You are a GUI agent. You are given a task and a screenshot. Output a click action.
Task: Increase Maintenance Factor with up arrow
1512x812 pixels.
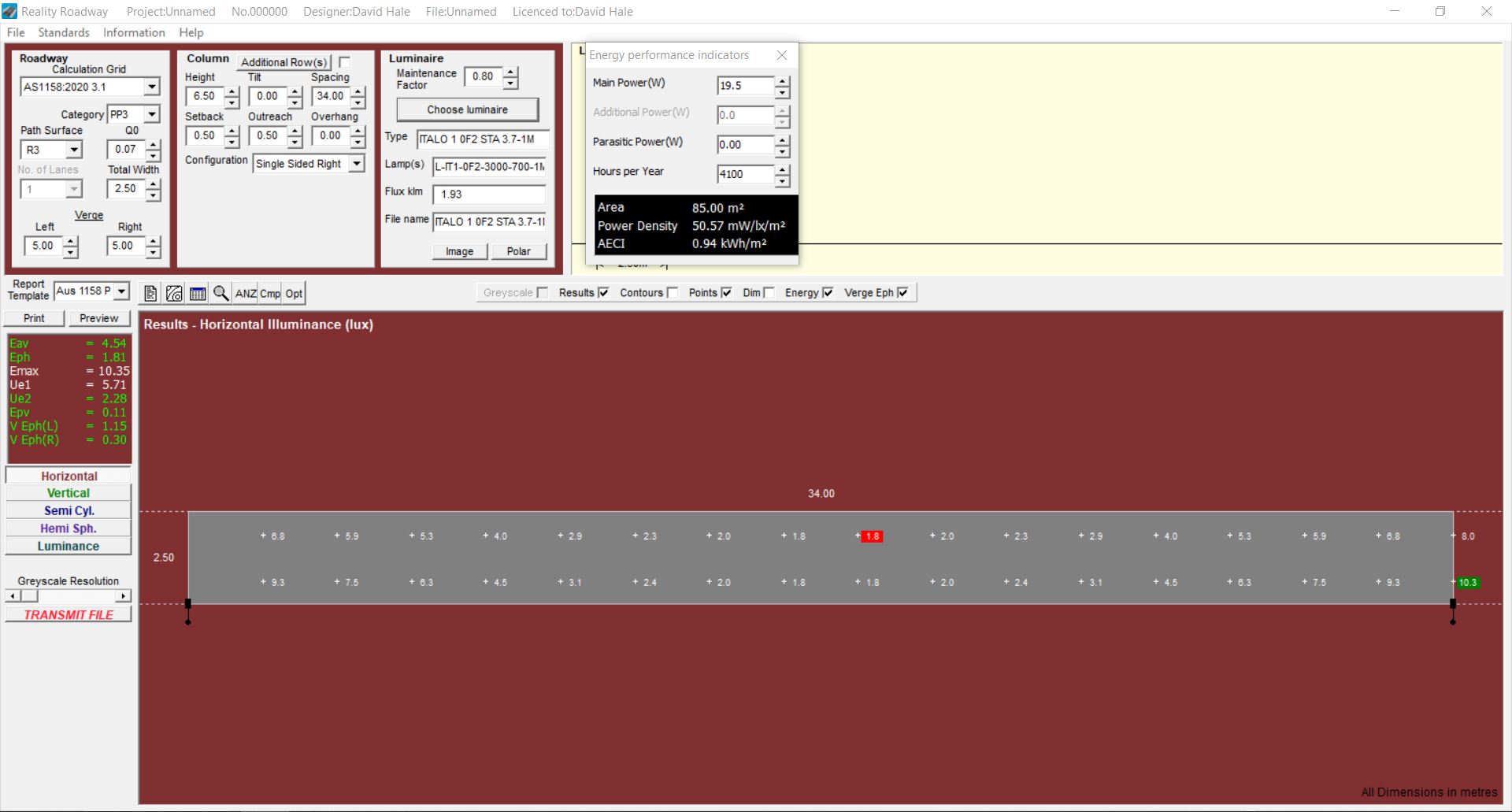(x=510, y=72)
